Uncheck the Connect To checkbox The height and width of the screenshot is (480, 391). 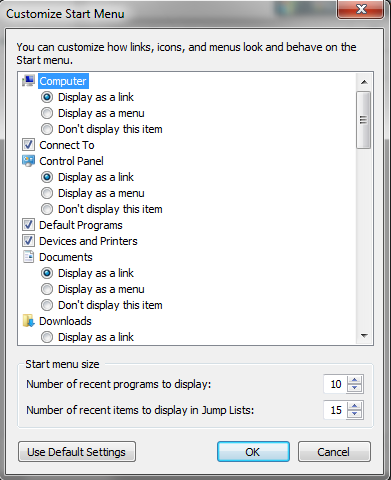coord(28,145)
